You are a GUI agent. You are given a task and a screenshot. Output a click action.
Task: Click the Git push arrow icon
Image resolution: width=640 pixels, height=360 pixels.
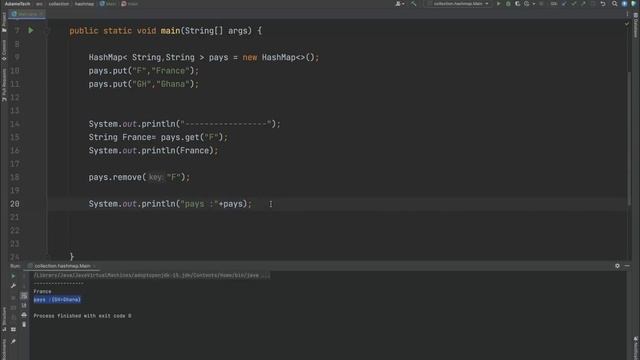(583, 4)
